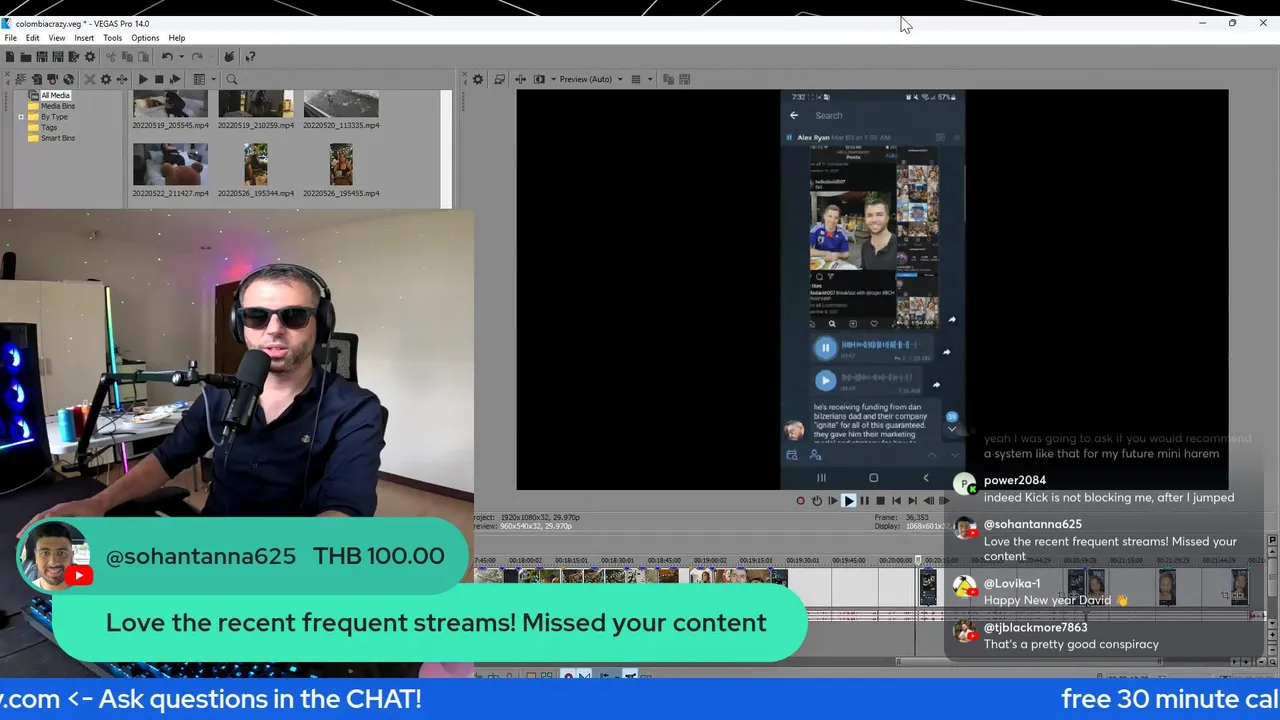
Task: Click the What's This help icon
Action: [x=250, y=57]
